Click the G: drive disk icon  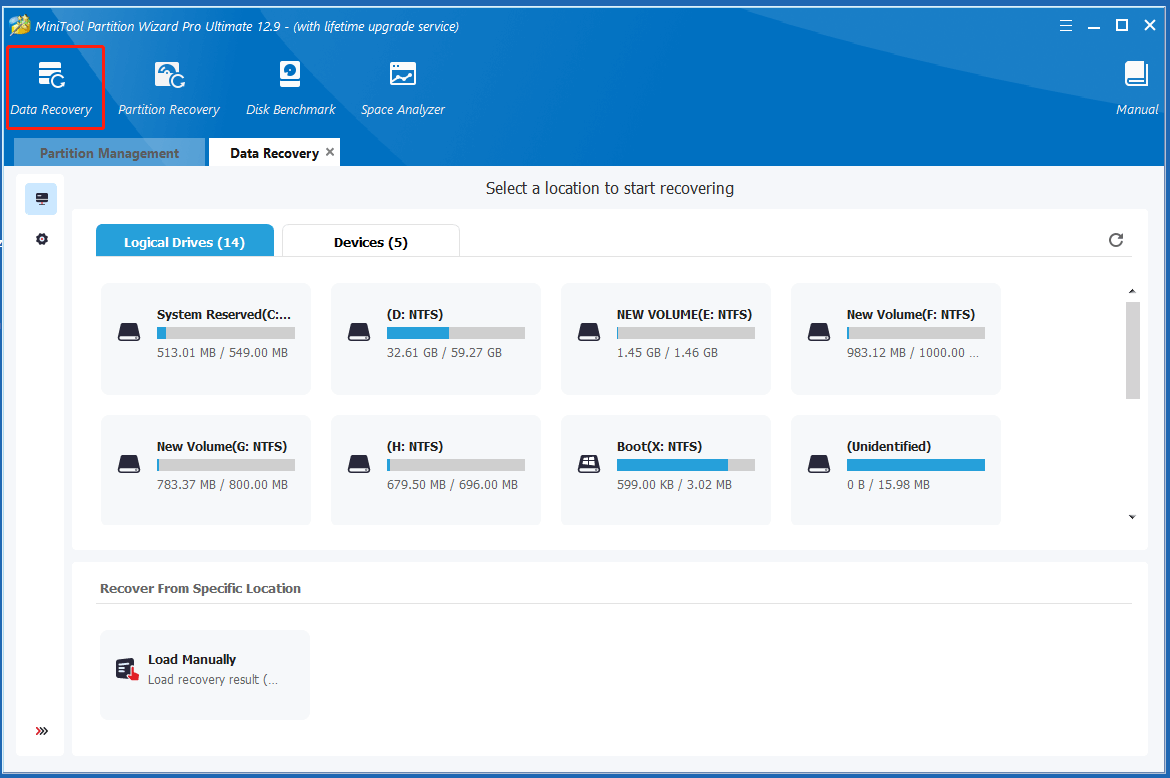[x=129, y=464]
